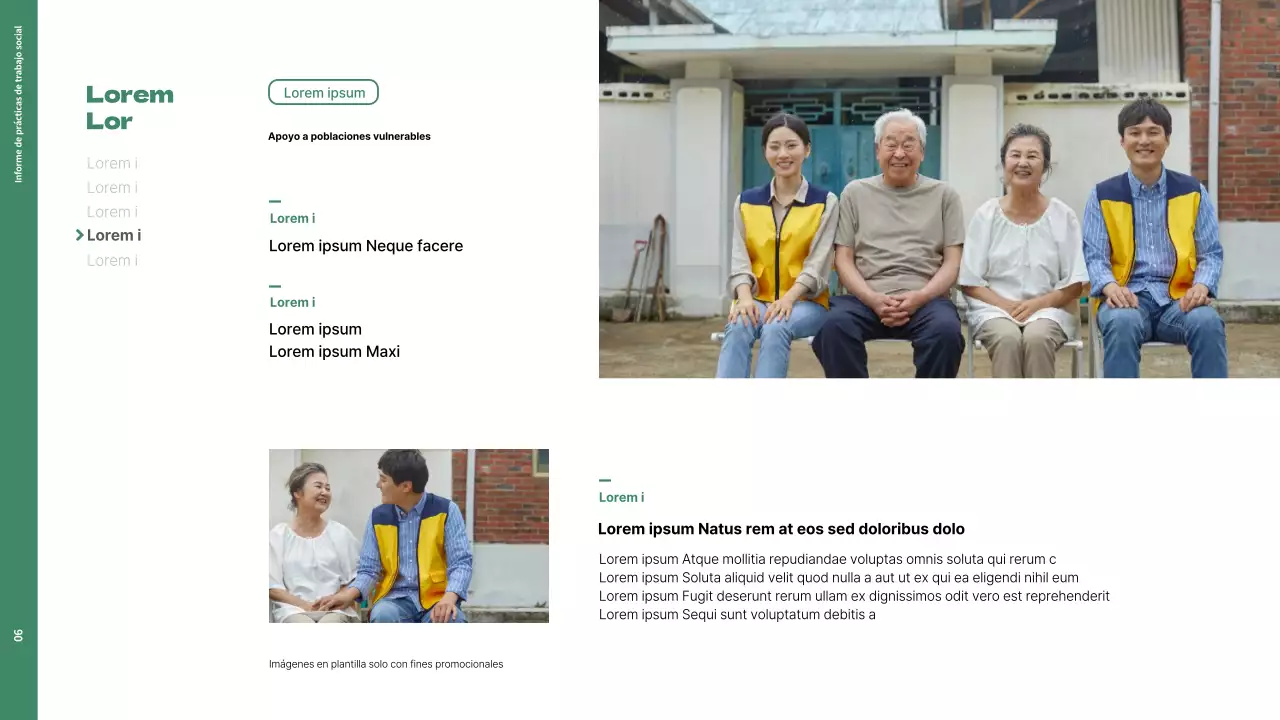Click the chevron arrow beside the active menu item

[x=80, y=235]
